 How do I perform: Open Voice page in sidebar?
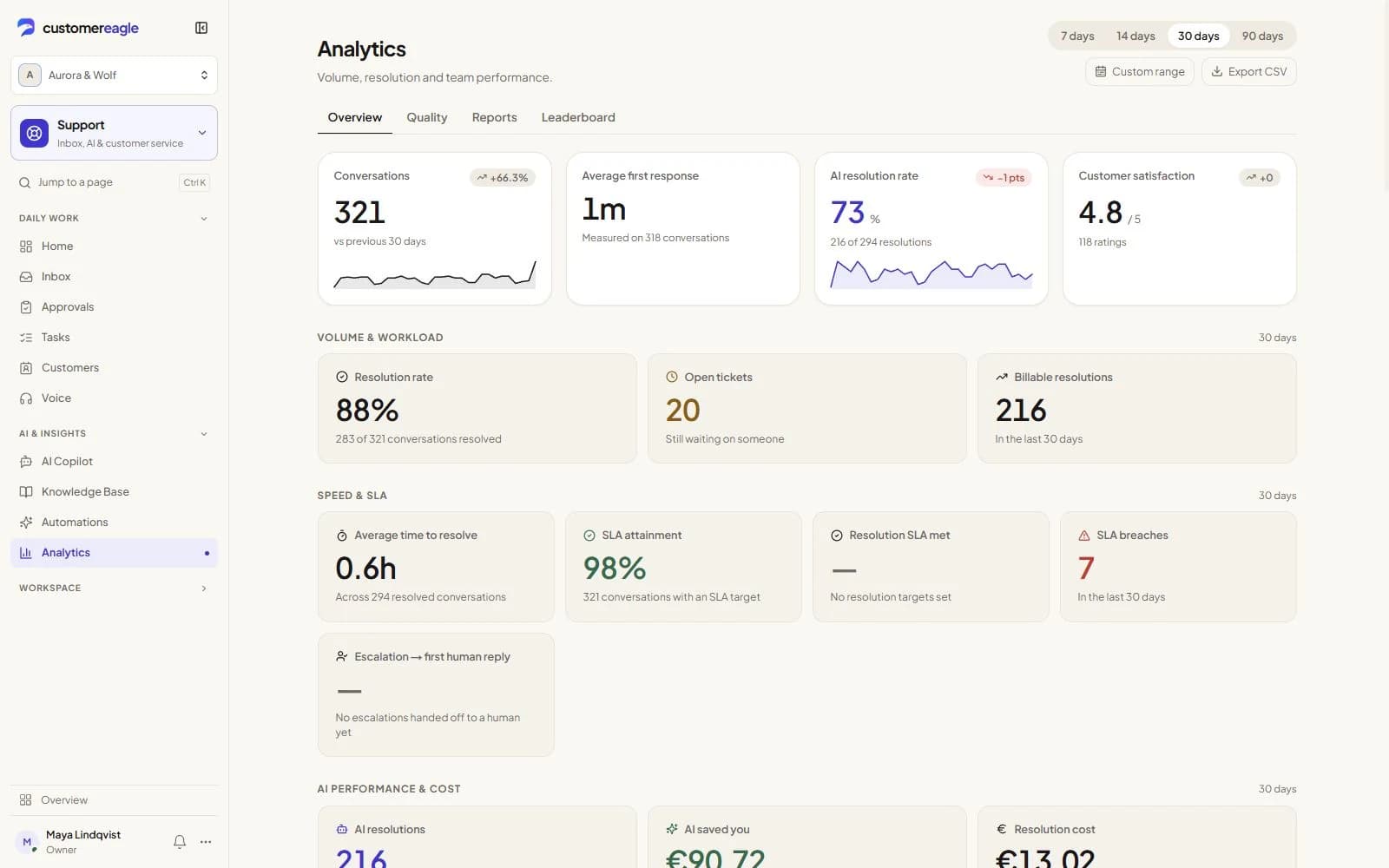click(114, 398)
